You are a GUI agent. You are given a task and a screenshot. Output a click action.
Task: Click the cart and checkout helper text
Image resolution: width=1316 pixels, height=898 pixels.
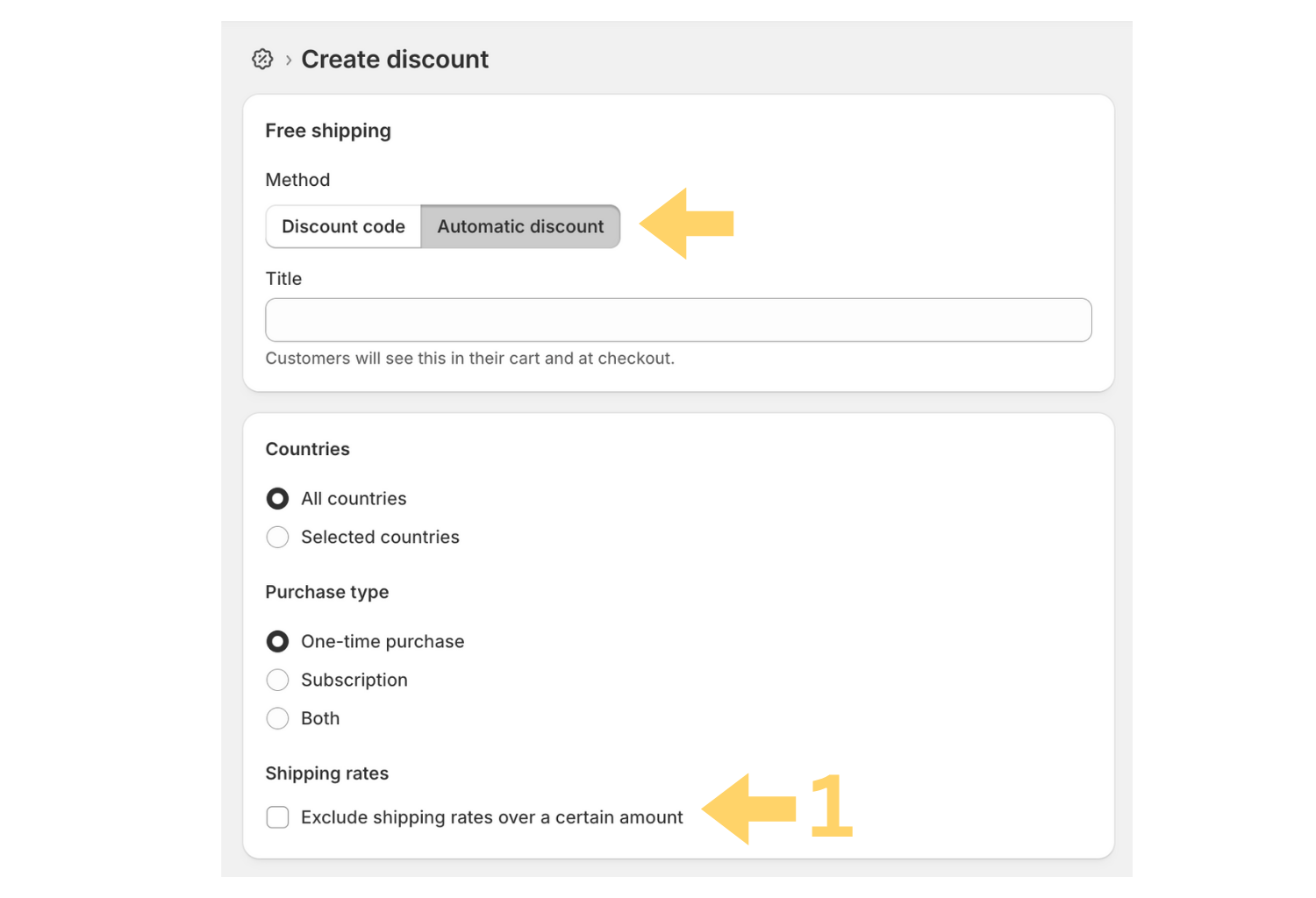coord(470,358)
